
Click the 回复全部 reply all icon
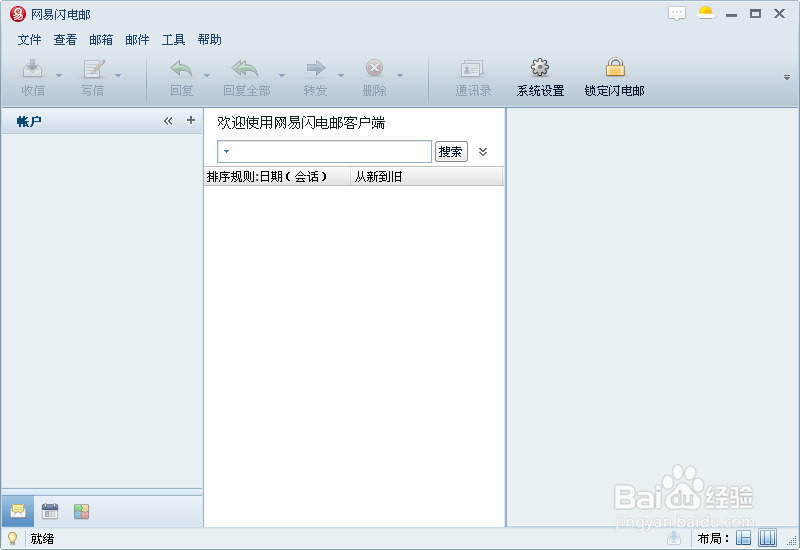point(245,69)
